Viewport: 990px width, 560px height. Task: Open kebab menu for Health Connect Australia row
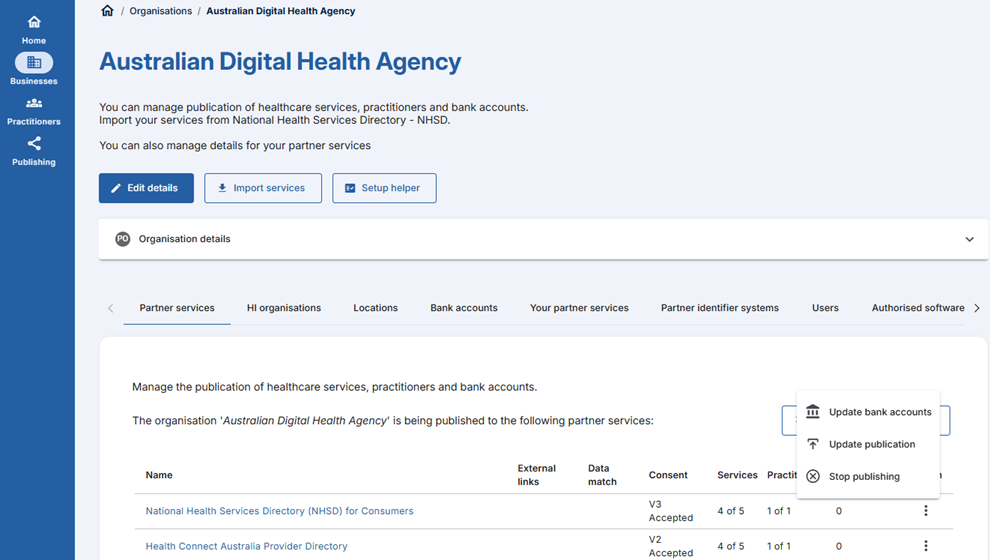(x=925, y=546)
